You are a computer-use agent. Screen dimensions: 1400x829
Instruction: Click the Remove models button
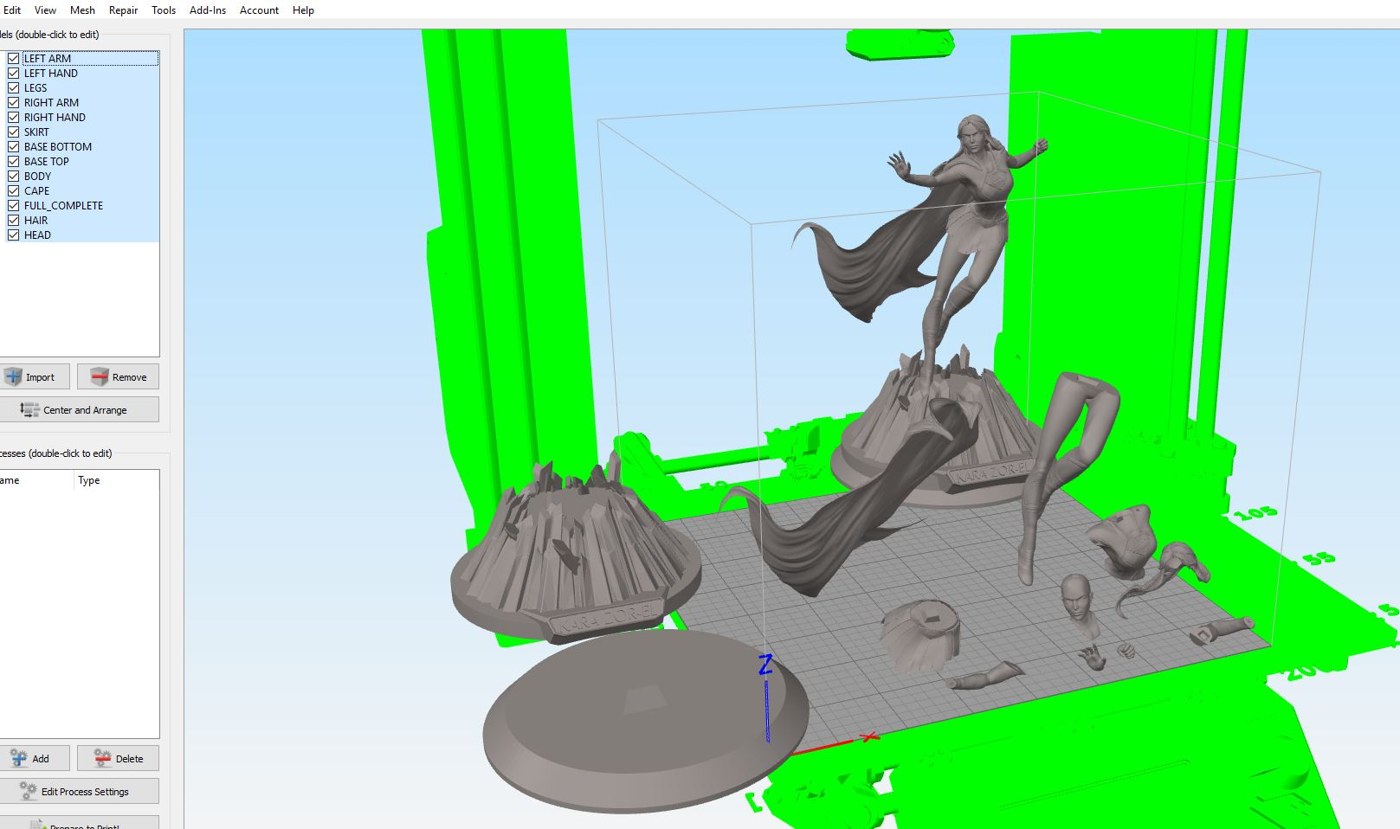(118, 377)
